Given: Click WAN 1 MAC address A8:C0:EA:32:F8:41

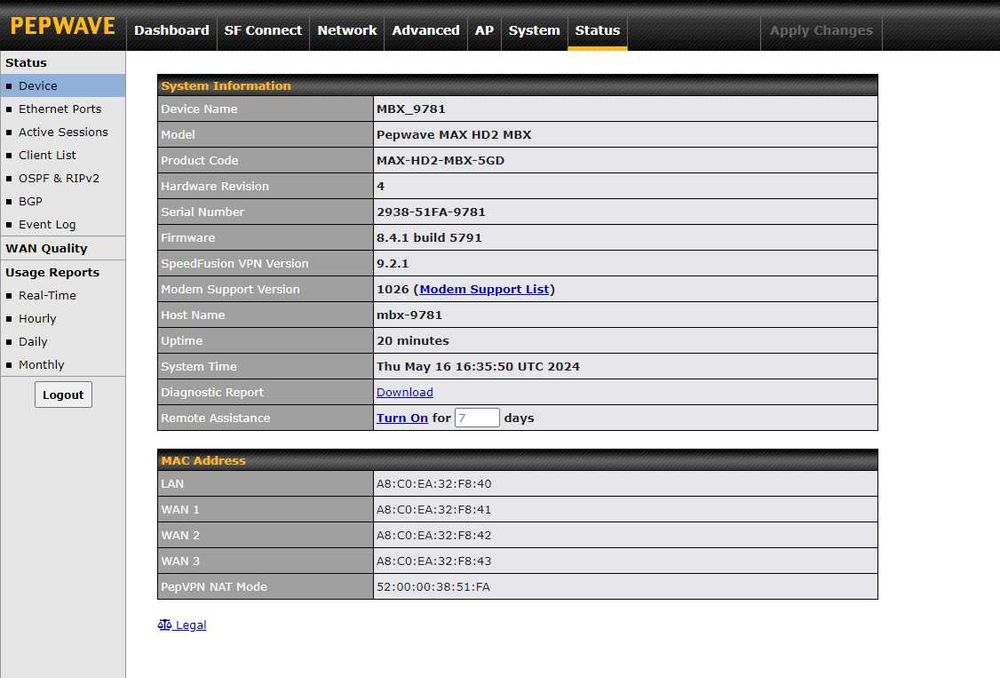Looking at the screenshot, I should [434, 510].
